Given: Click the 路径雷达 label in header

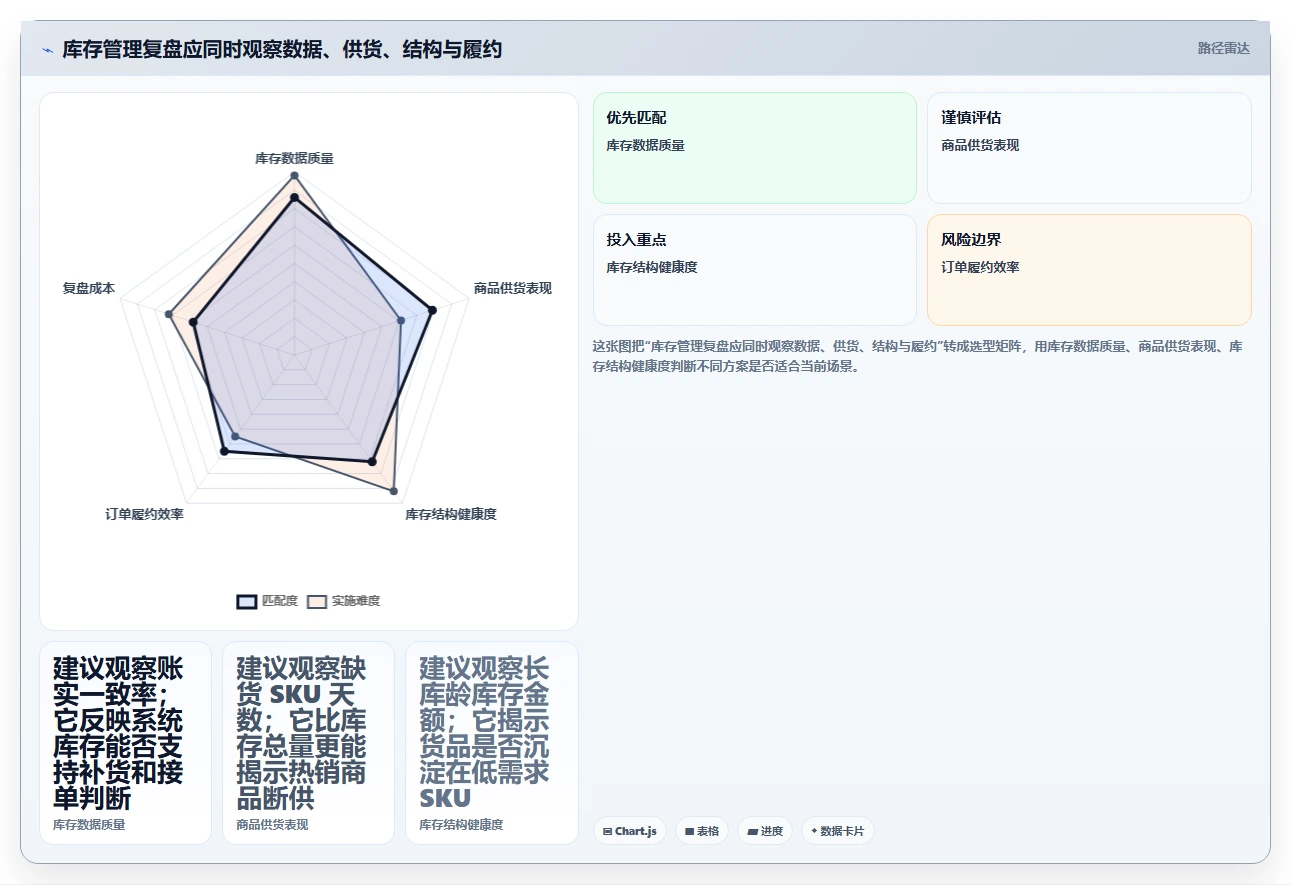Looking at the screenshot, I should [1224, 48].
